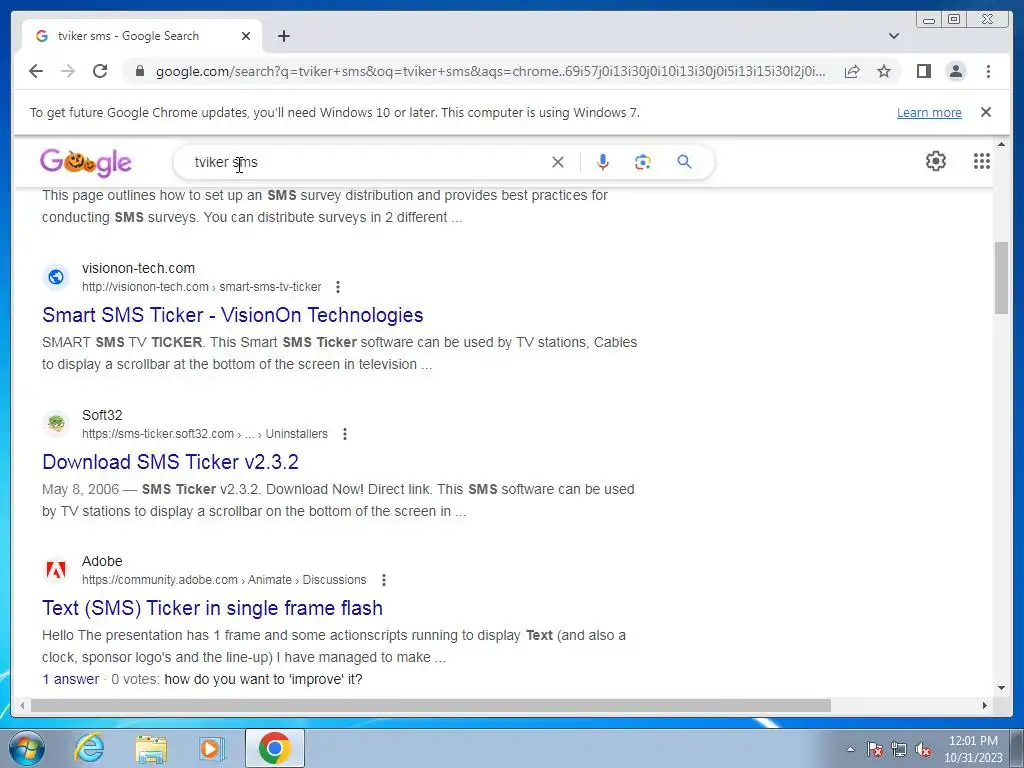Click the horizontal scrollbar thumb
The height and width of the screenshot is (768, 1024).
click(x=430, y=705)
